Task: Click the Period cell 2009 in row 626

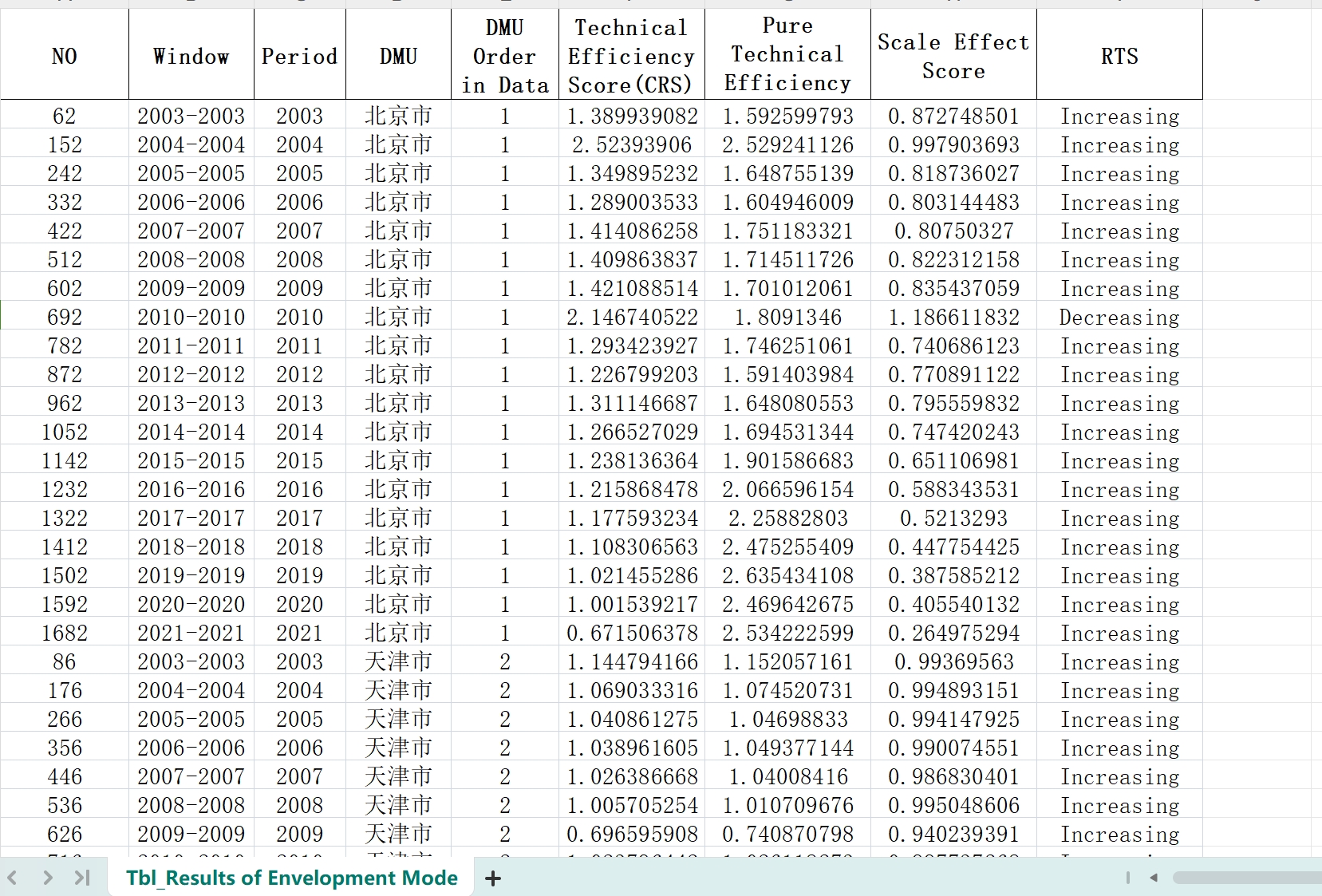Action: [300, 834]
